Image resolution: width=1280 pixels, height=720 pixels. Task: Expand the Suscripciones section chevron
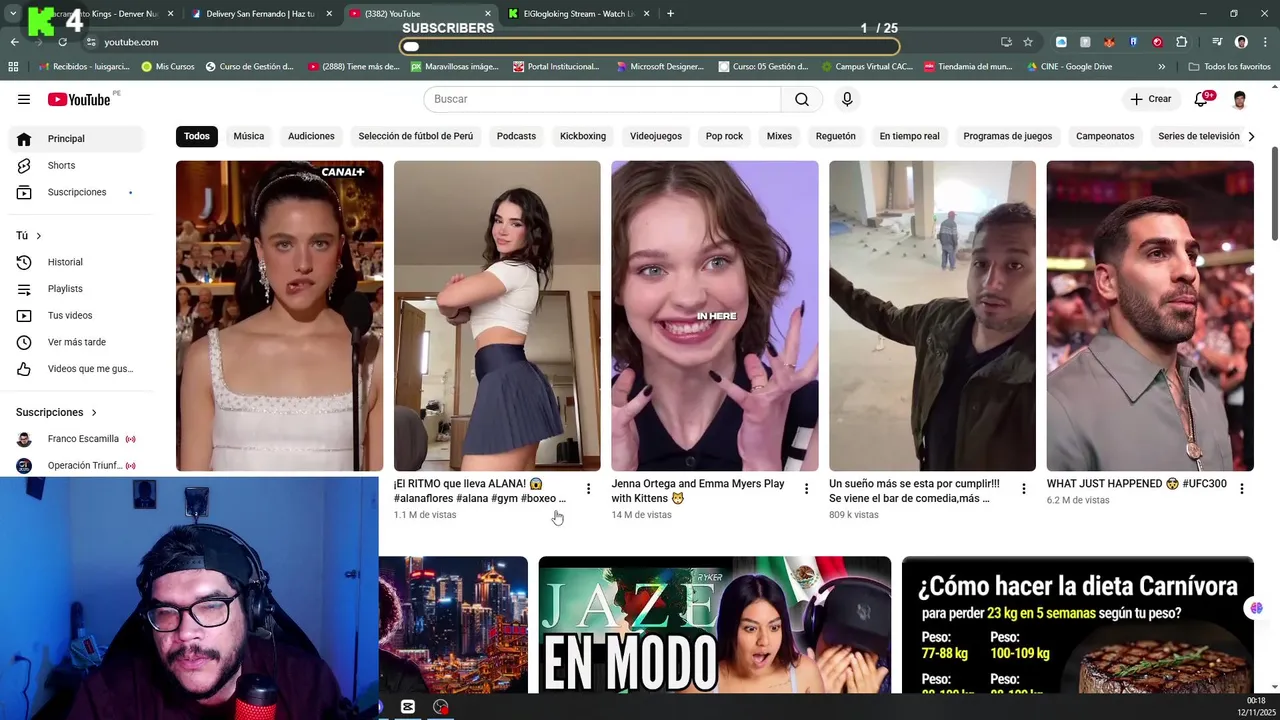[94, 412]
